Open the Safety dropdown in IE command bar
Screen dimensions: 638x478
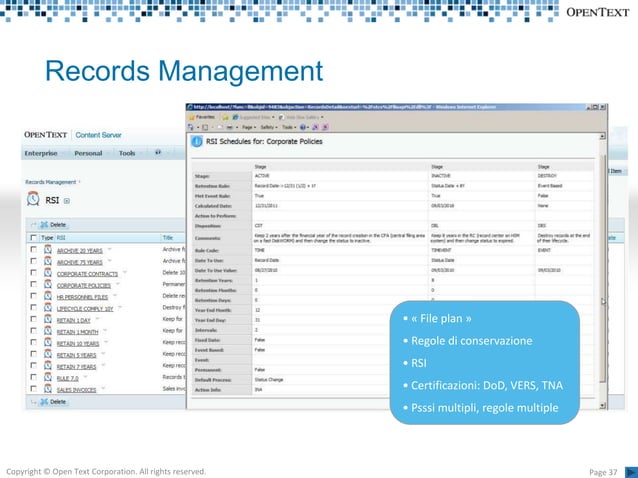269,127
